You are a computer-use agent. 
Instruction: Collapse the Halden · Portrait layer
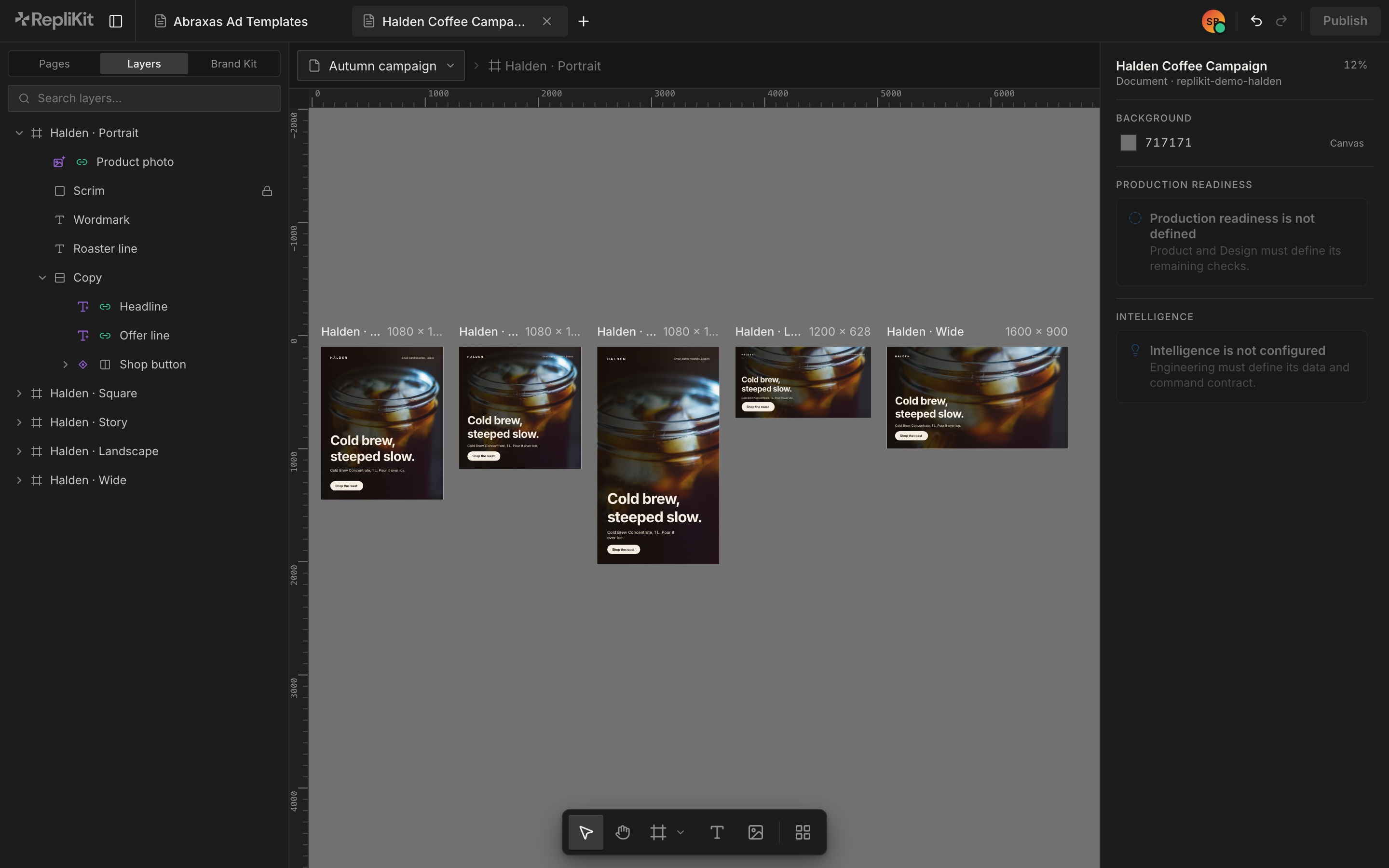19,133
